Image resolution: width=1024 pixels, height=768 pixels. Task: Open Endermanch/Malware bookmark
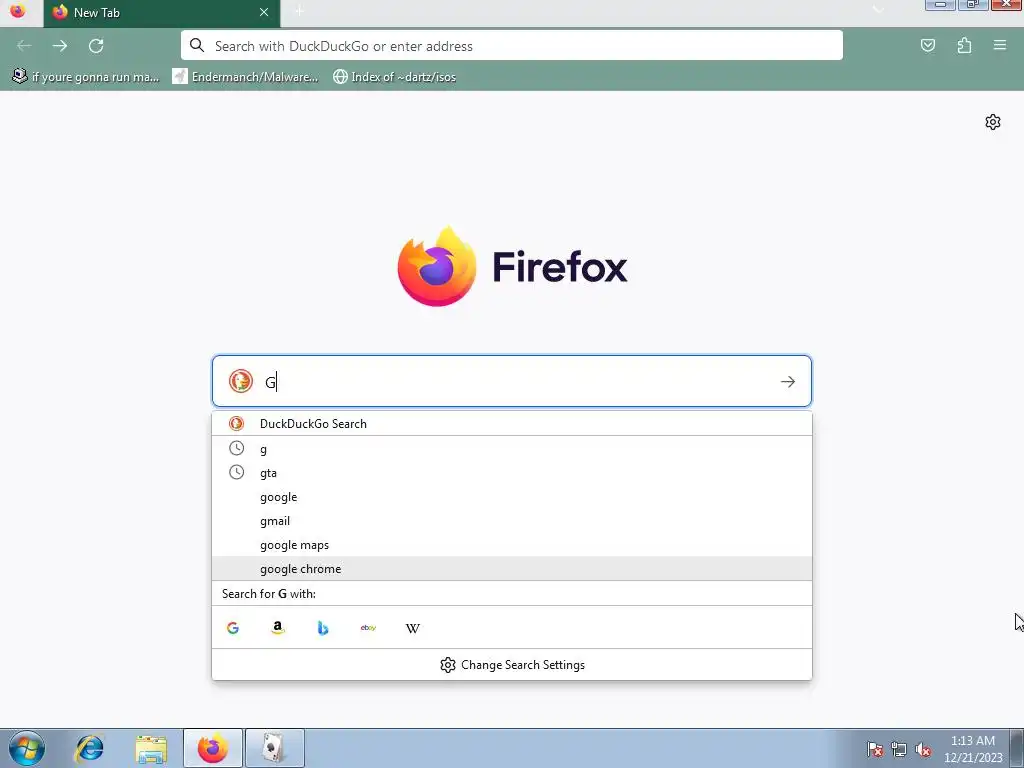[245, 76]
